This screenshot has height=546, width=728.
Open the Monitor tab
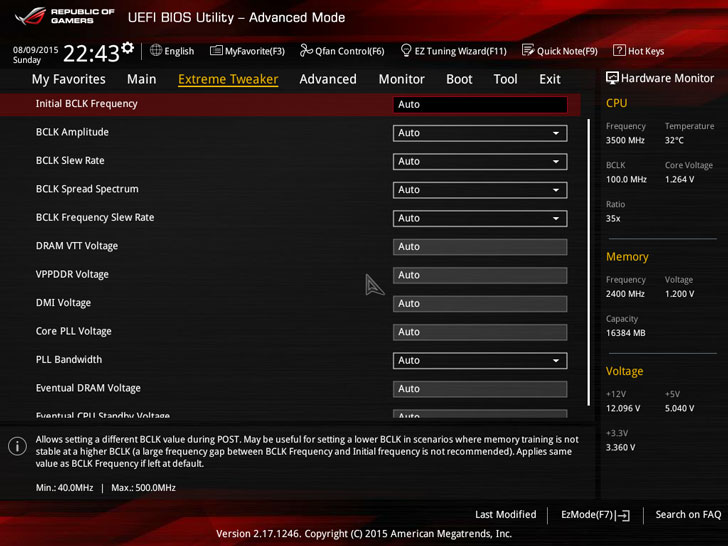click(402, 79)
